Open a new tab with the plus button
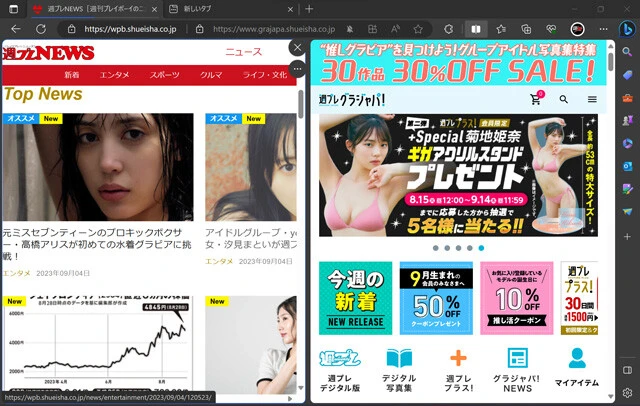This screenshot has width=640, height=406. tap(309, 9)
